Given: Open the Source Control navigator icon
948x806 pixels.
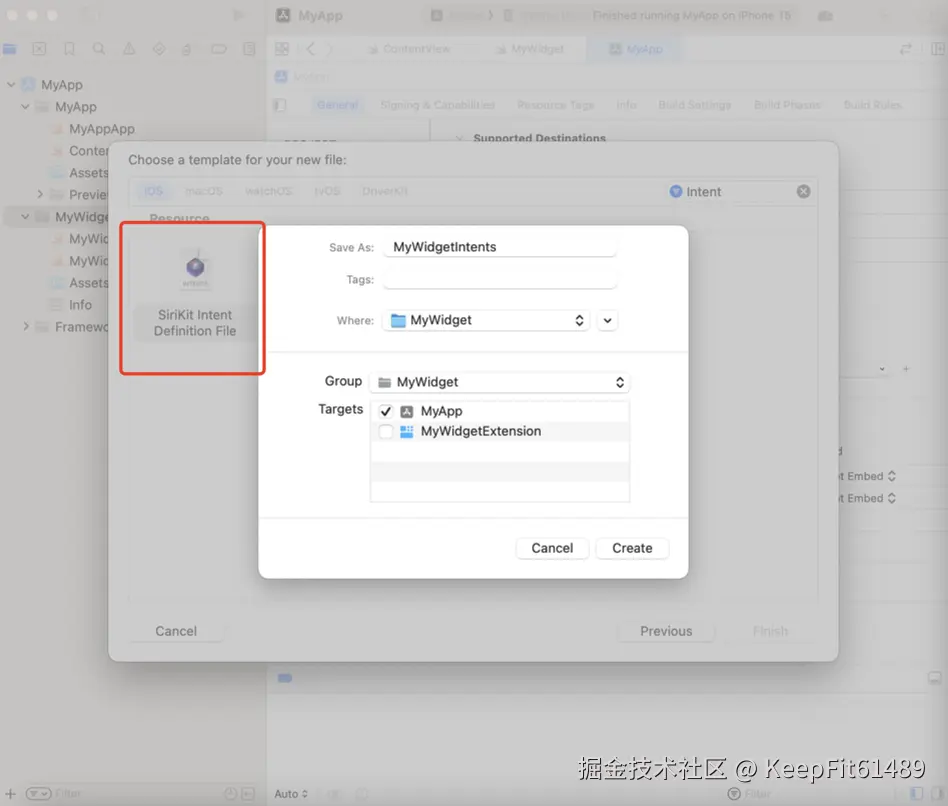Looking at the screenshot, I should pos(39,49).
